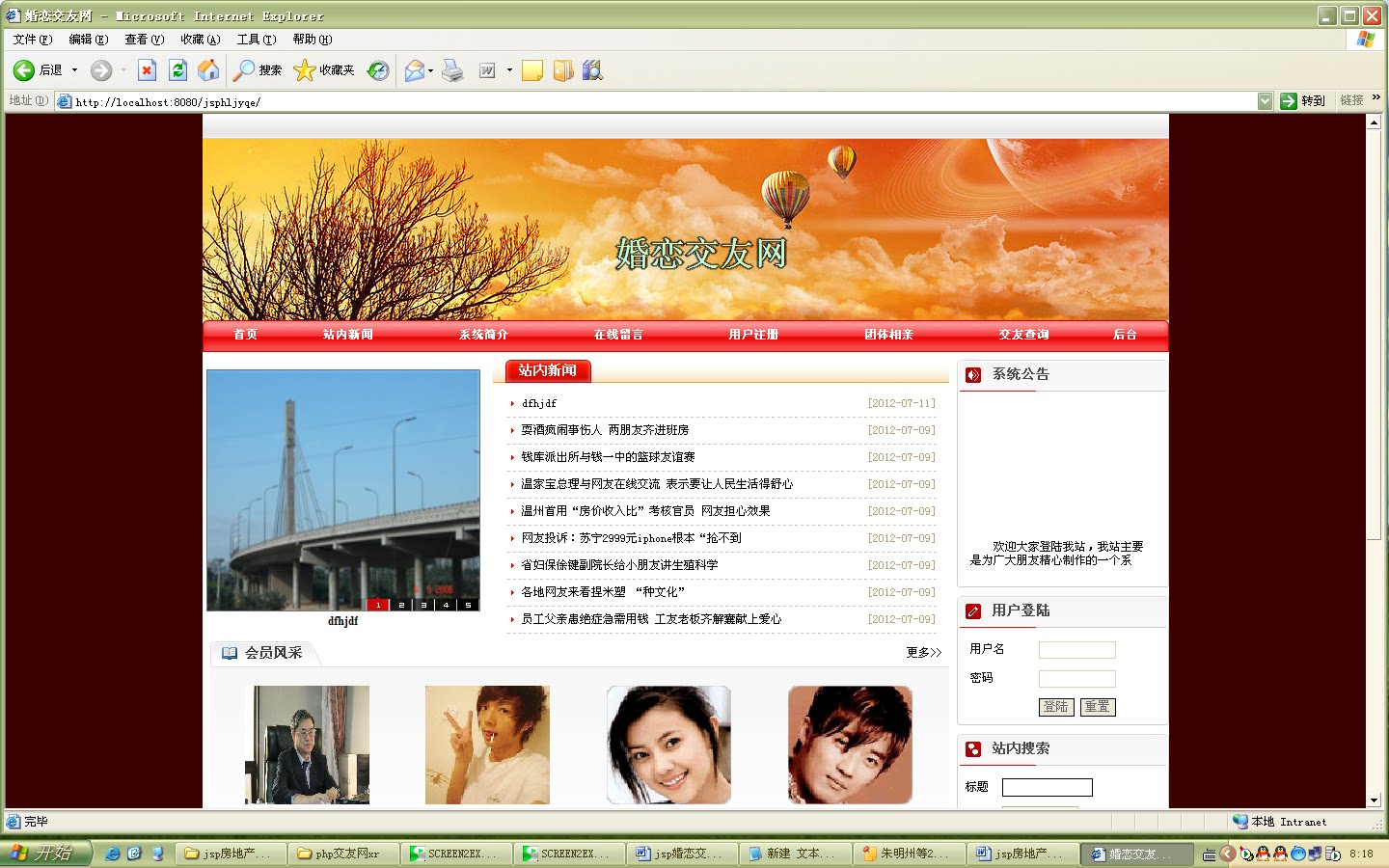1389x868 pixels.
Task: Click the Word editing icon
Action: 488,69
